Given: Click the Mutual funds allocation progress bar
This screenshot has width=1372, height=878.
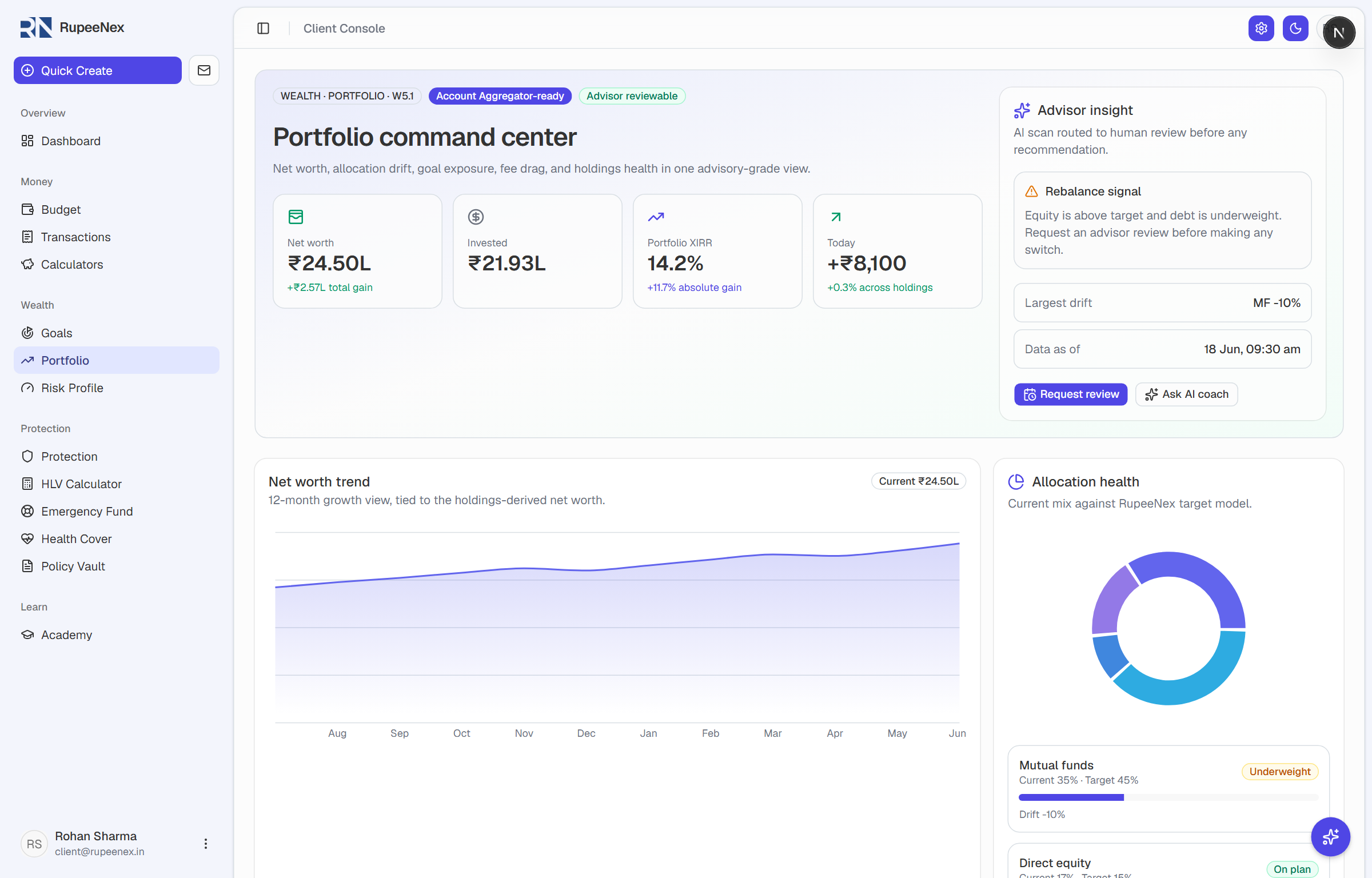Looking at the screenshot, I should tap(1168, 797).
